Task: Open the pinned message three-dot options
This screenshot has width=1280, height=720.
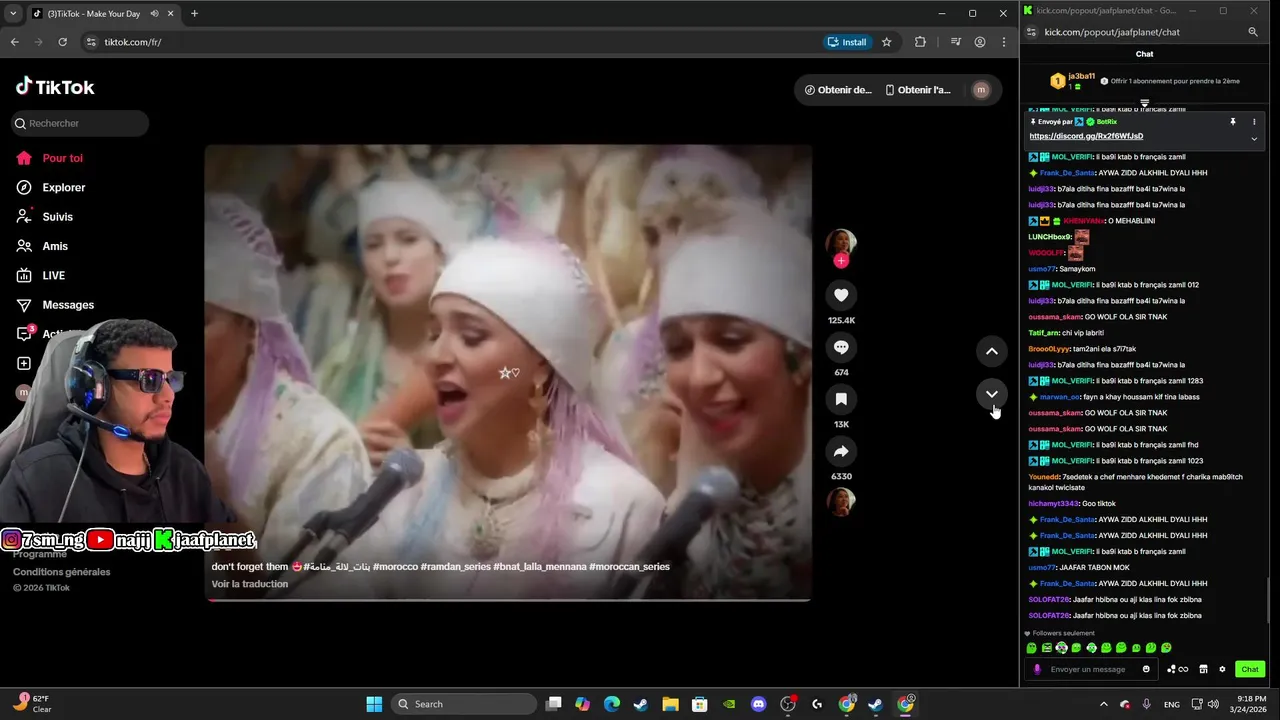Action: click(x=1254, y=122)
